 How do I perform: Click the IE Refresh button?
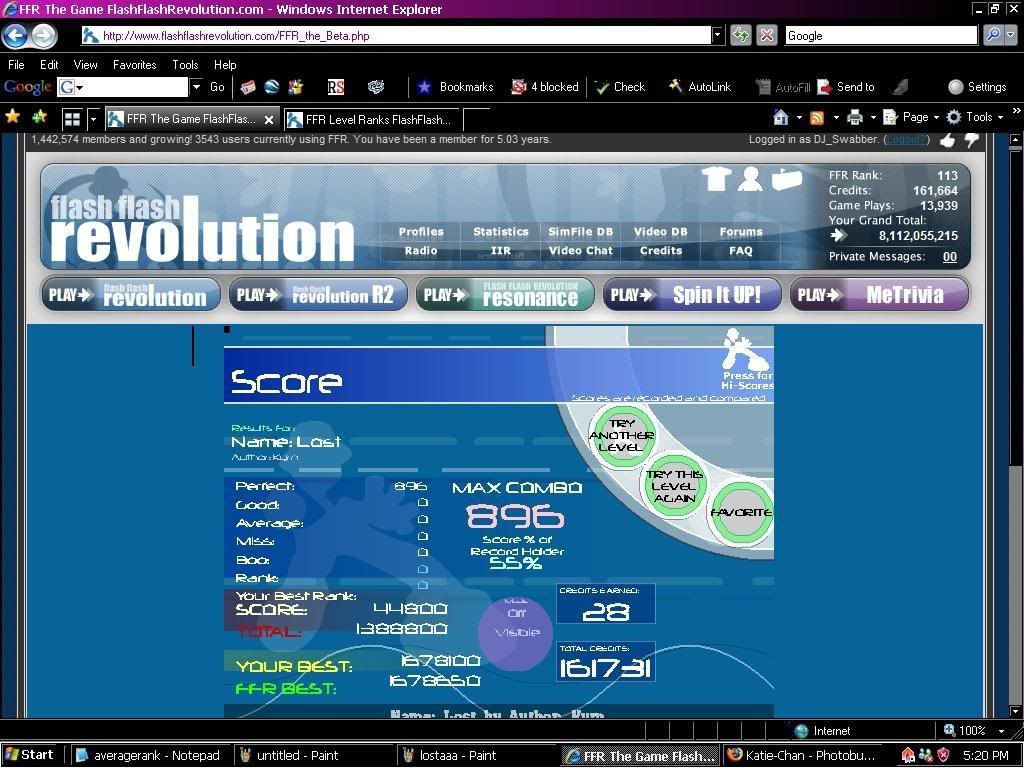pos(740,35)
